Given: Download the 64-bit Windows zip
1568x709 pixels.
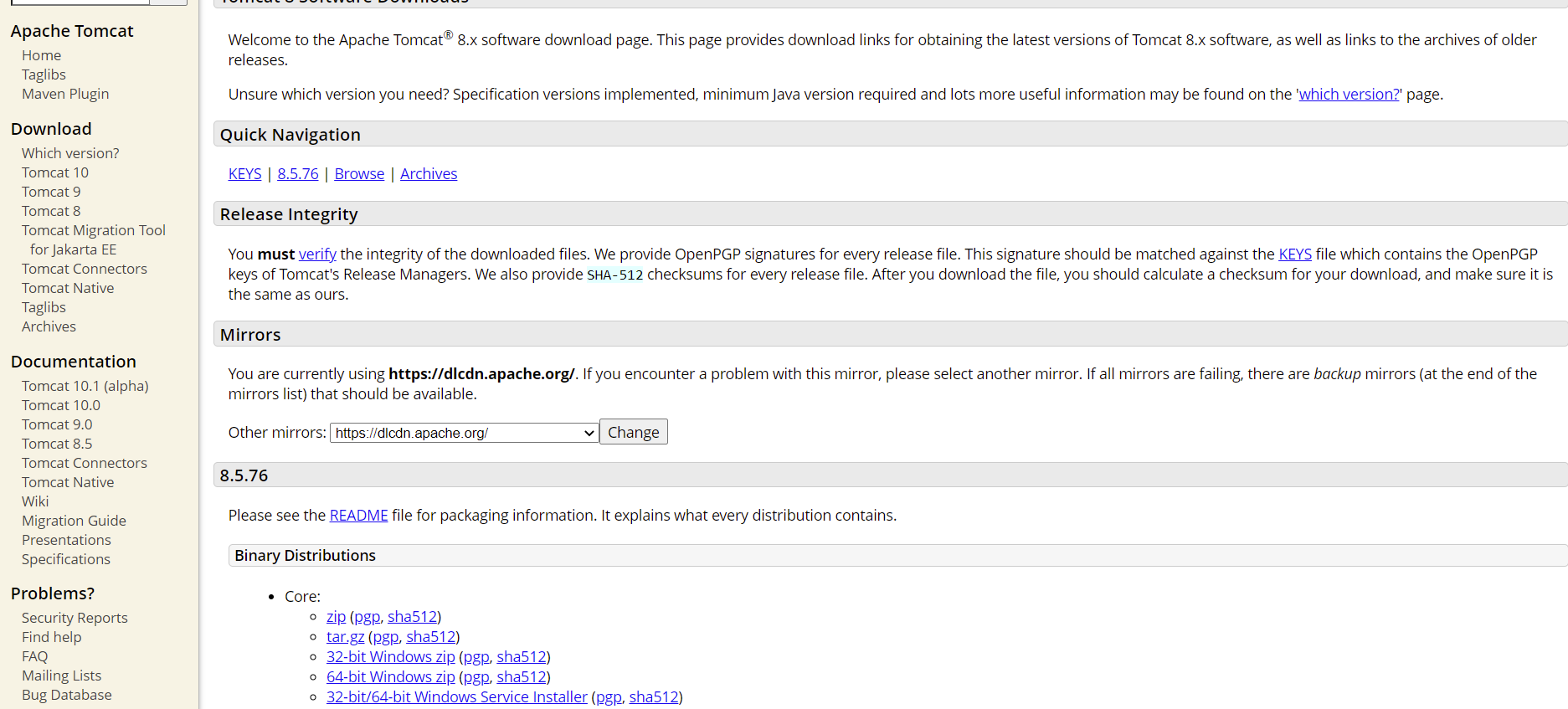Looking at the screenshot, I should pyautogui.click(x=391, y=677).
